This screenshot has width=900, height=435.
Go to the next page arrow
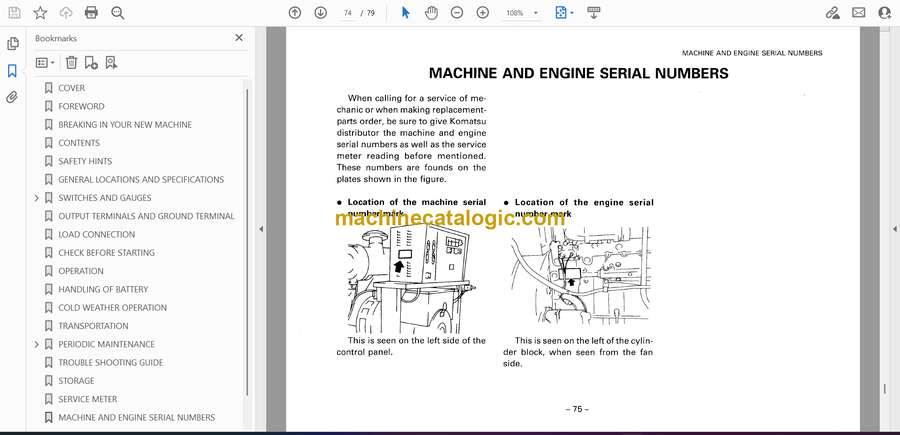click(x=320, y=13)
